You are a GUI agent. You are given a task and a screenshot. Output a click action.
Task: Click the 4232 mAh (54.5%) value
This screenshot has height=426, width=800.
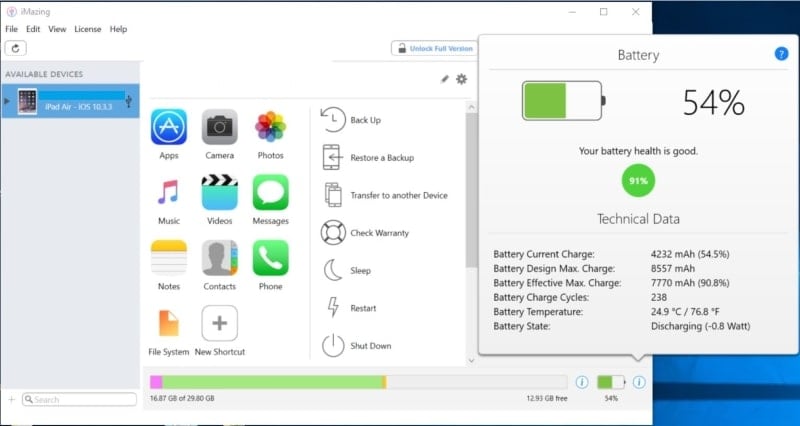(690, 254)
